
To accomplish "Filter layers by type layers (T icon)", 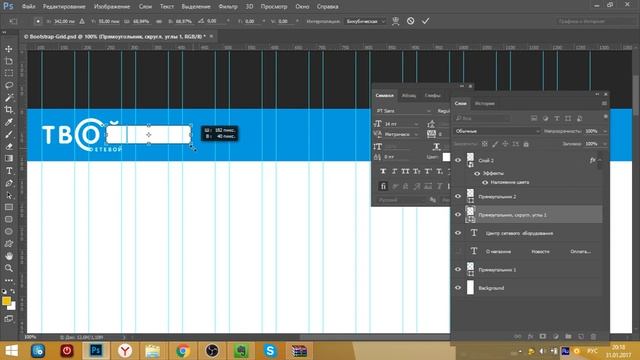I will [x=557, y=118].
